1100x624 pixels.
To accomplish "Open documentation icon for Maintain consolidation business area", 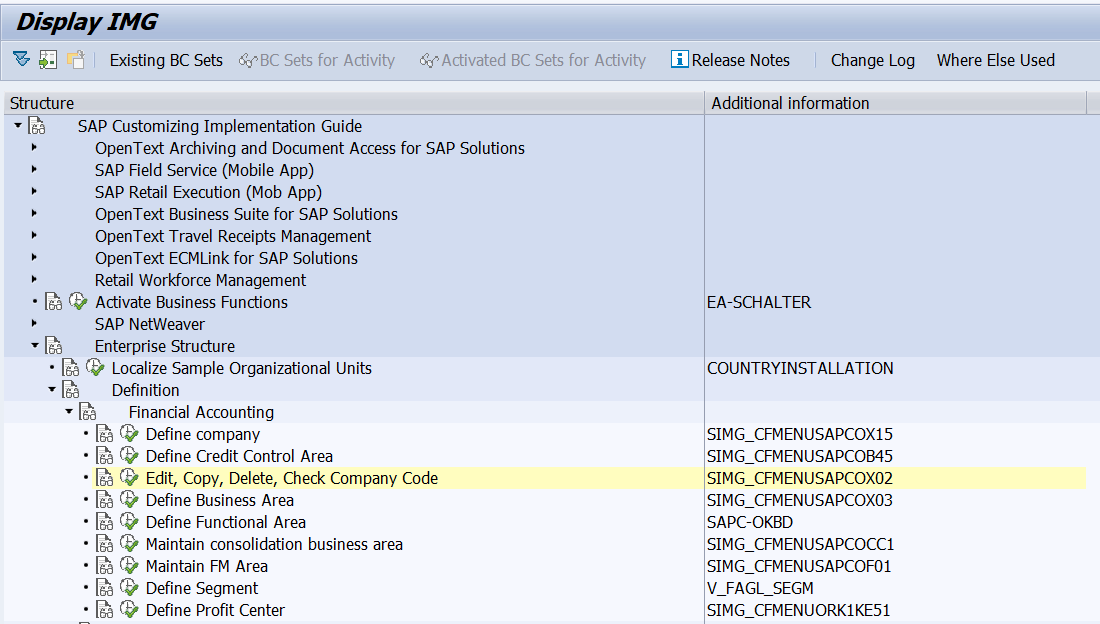I will (x=105, y=545).
